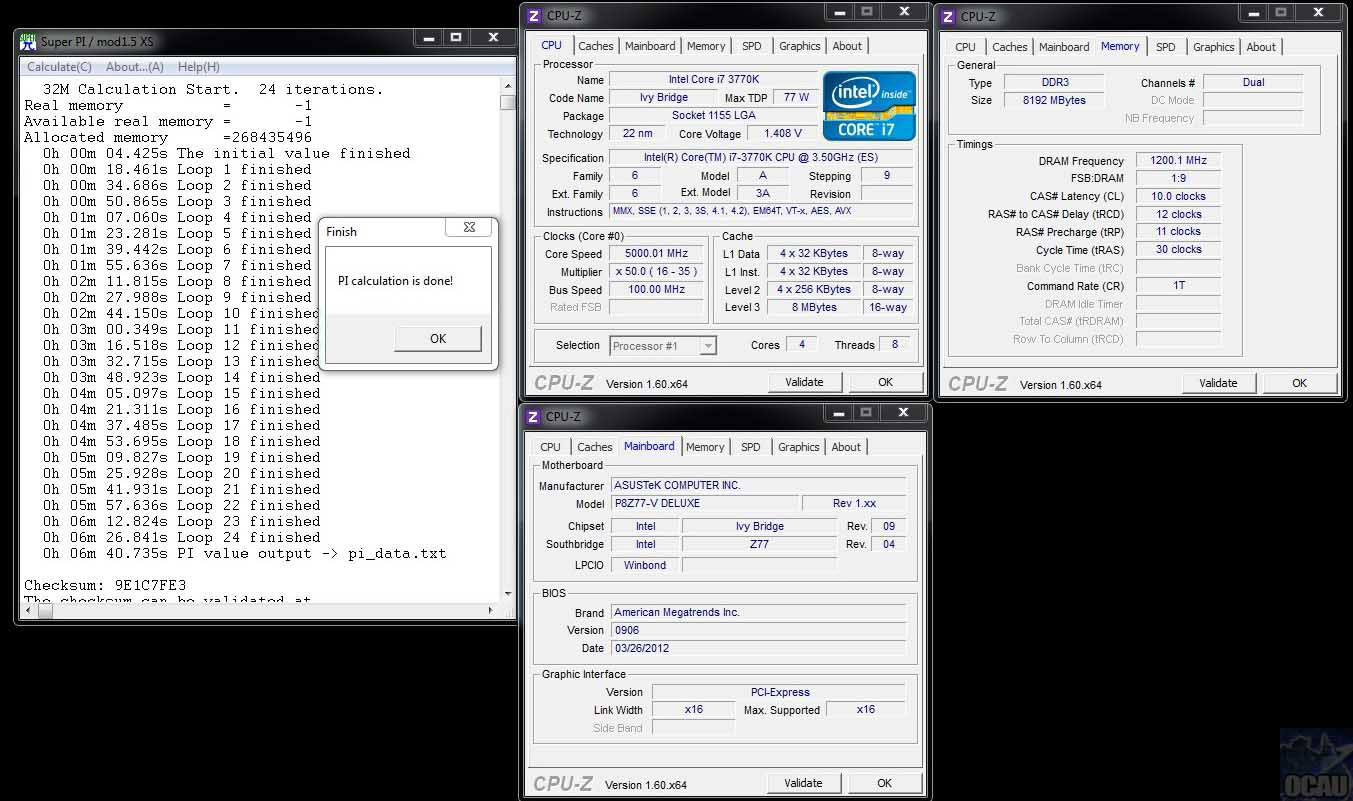This screenshot has height=801, width=1353.
Task: Open the Processor #1 selection dropdown
Action: (x=663, y=346)
